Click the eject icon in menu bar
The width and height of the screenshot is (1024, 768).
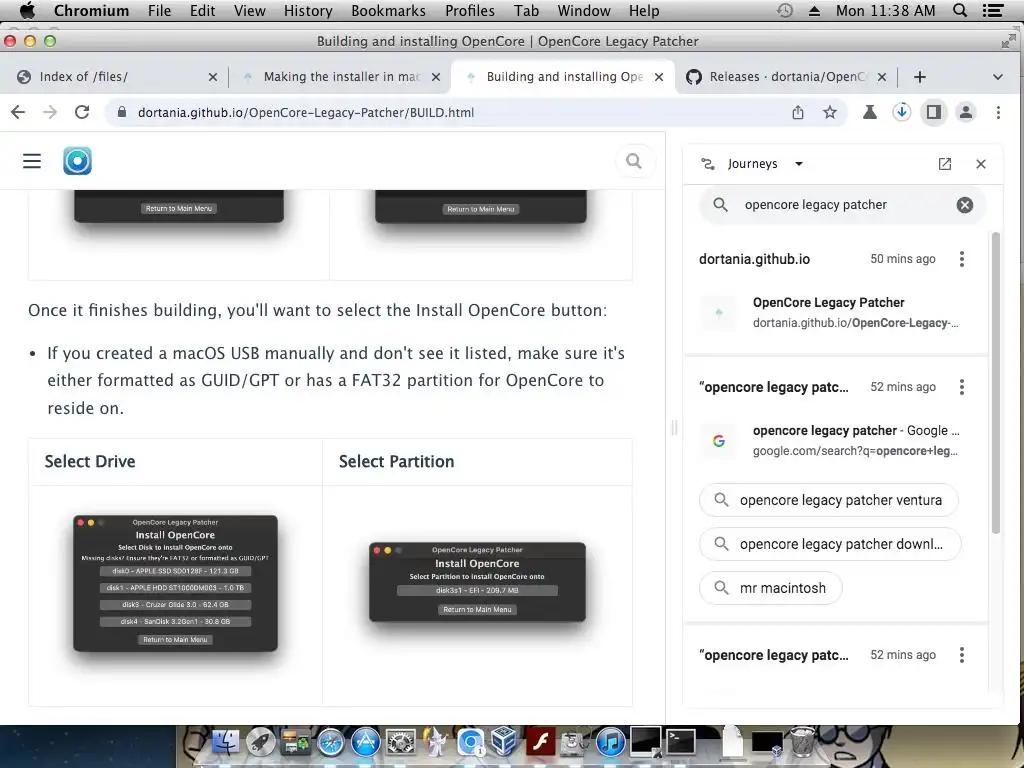(x=814, y=11)
